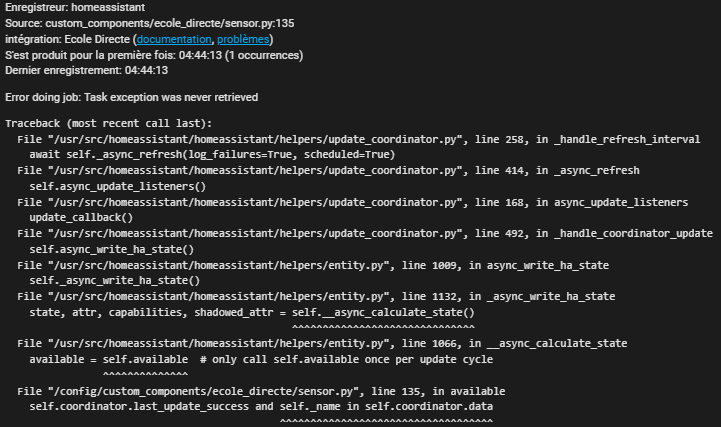
Task: Click the 'self.async_update_listeners()' code line
Action: pyautogui.click(x=117, y=186)
